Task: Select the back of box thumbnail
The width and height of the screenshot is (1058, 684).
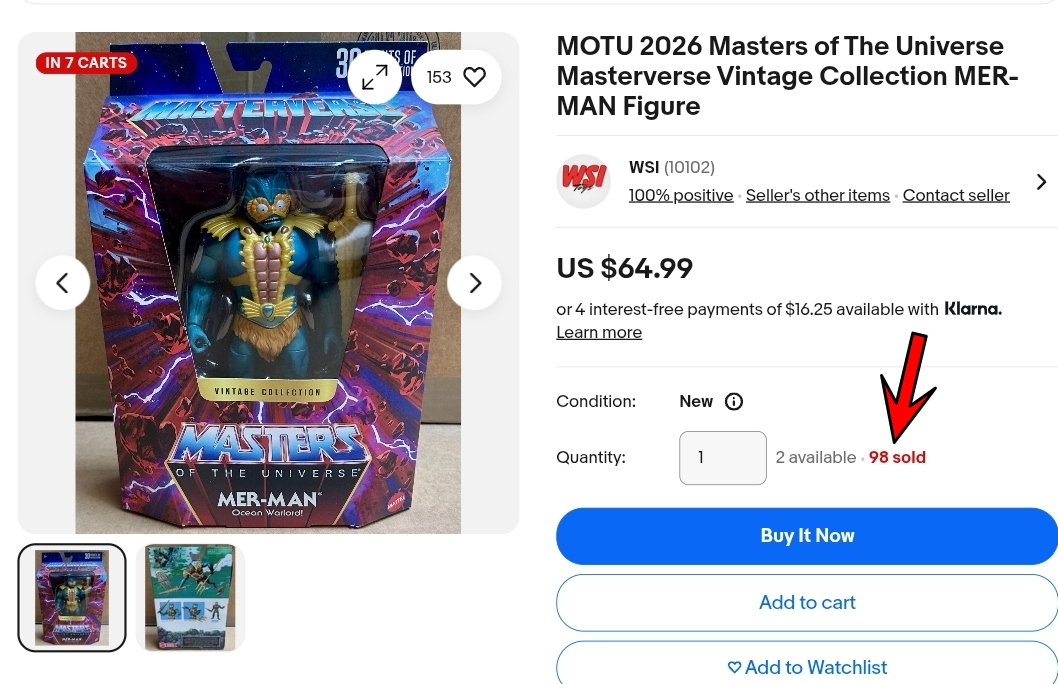Action: pos(190,598)
